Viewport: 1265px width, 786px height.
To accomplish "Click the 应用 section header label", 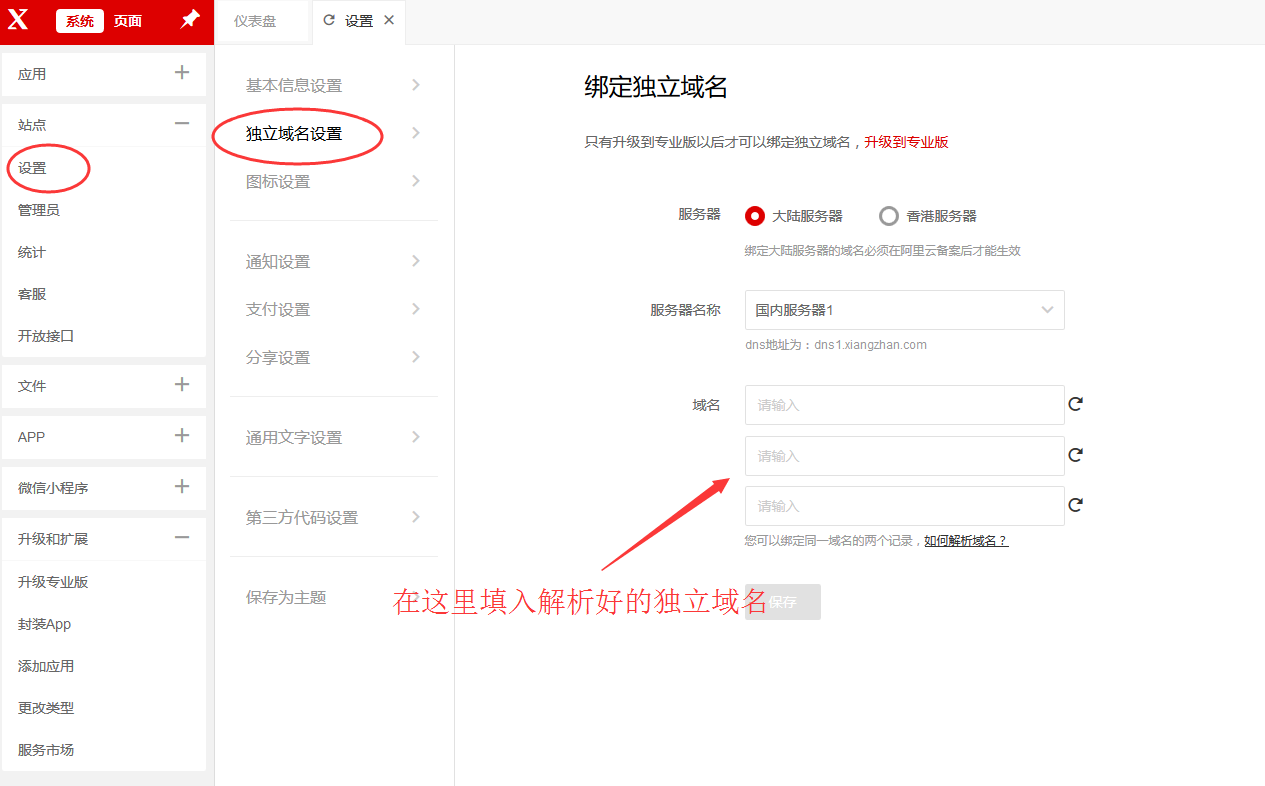I will pyautogui.click(x=32, y=74).
